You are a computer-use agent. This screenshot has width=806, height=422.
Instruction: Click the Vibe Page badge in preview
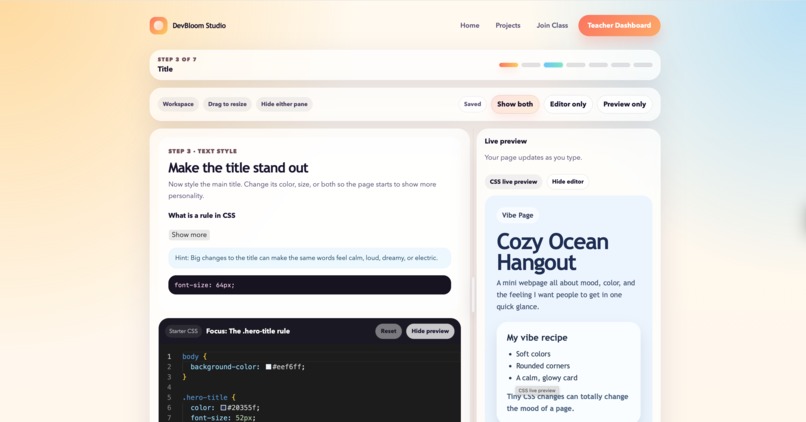click(517, 215)
